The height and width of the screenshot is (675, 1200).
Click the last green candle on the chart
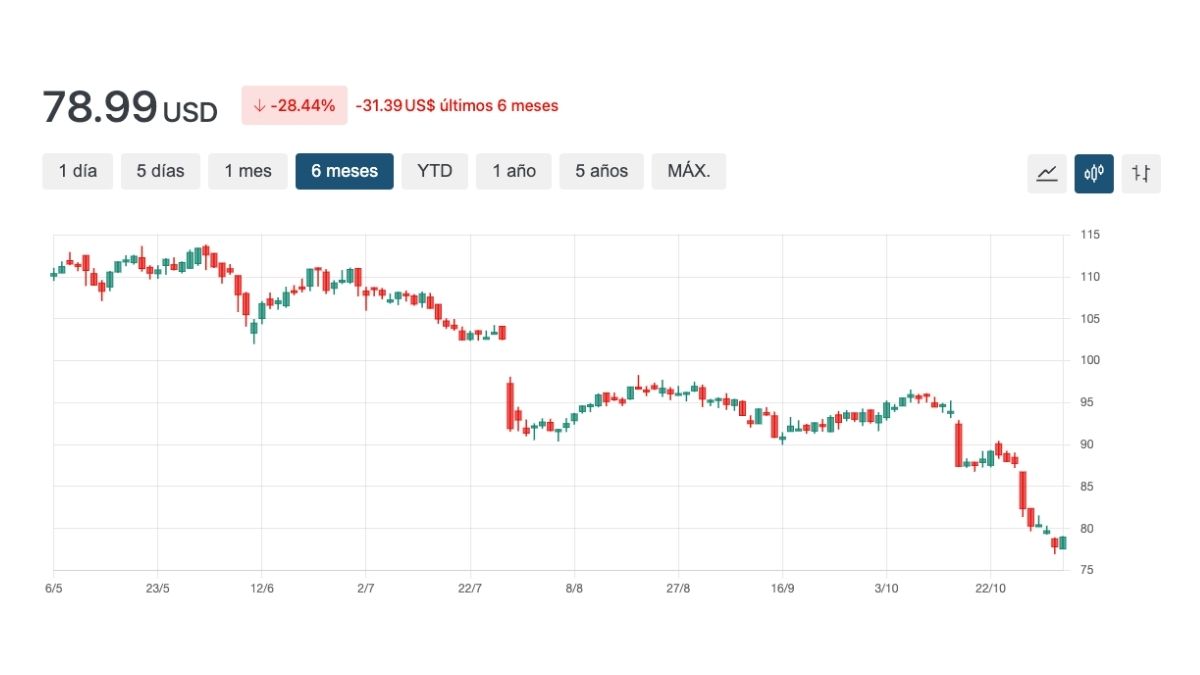(x=1062, y=543)
